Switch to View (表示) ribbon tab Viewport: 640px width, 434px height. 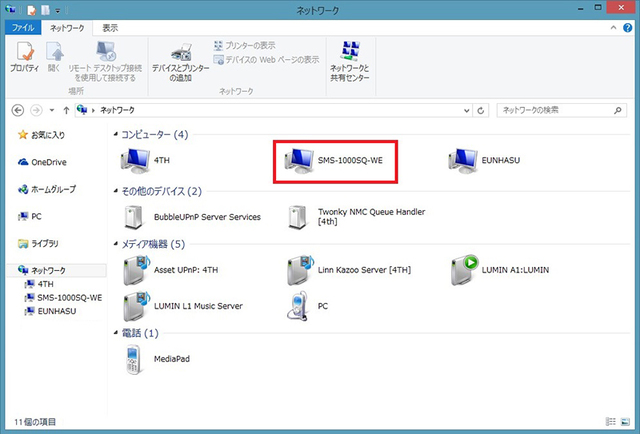click(110, 28)
